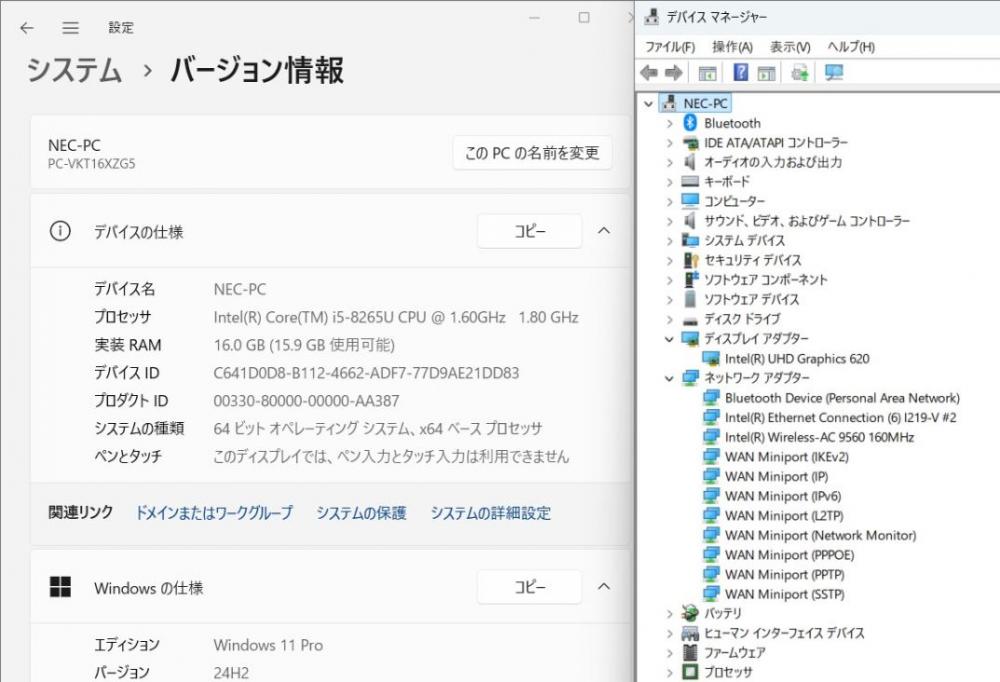
Task: Click the update driver toolbar icon
Action: [800, 73]
